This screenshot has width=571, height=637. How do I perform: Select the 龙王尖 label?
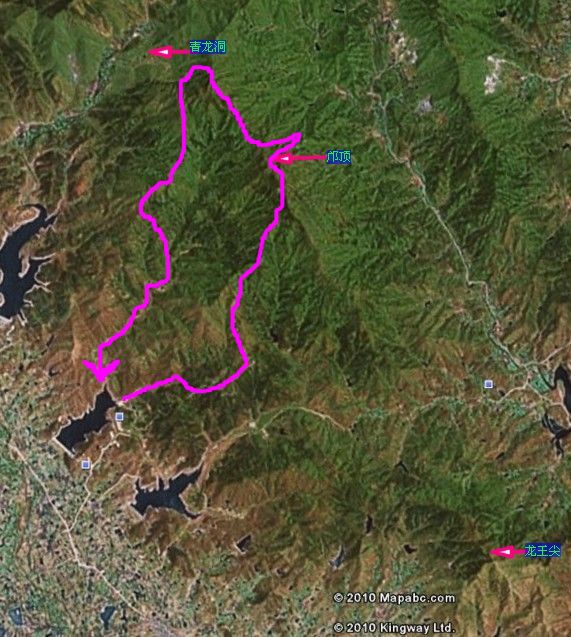[542, 550]
